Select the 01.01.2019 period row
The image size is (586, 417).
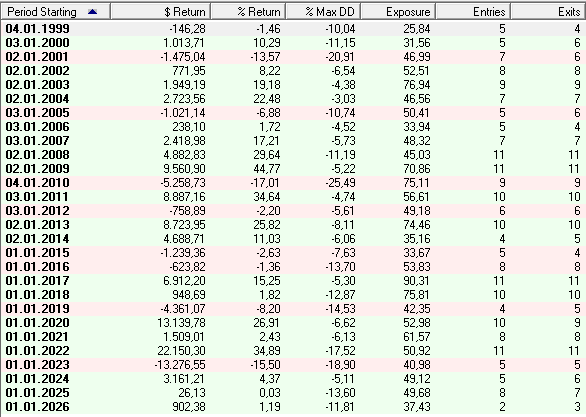tap(293, 309)
